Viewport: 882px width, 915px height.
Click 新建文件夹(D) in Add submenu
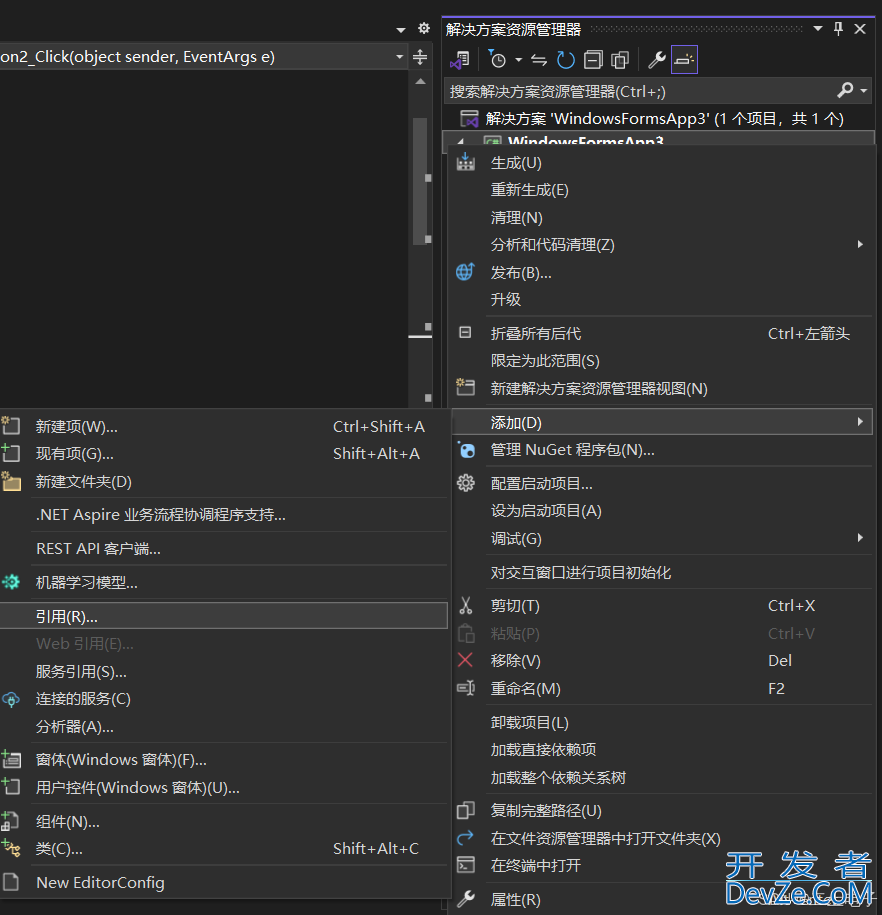224,482
